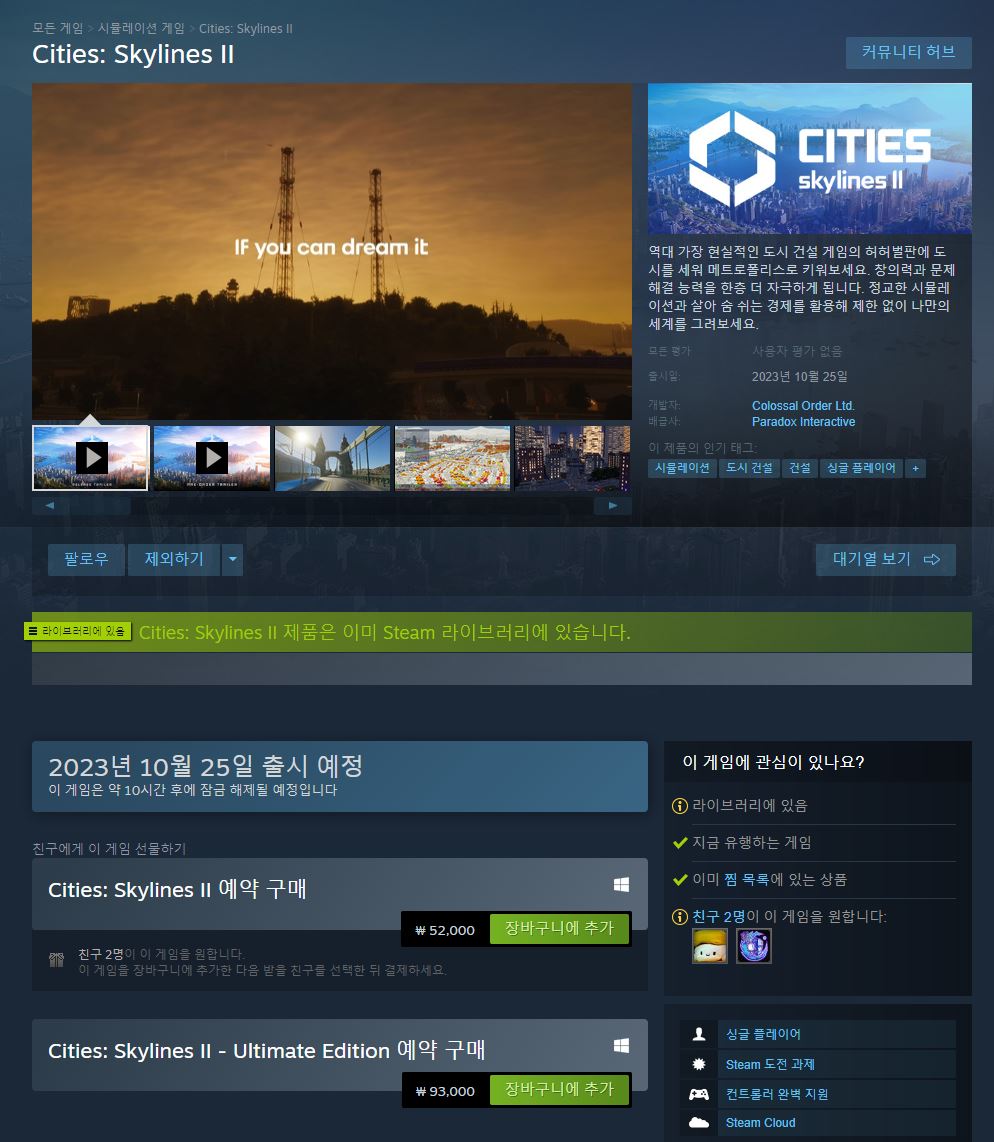Click the single-player person icon
994x1142 pixels.
tap(699, 1034)
